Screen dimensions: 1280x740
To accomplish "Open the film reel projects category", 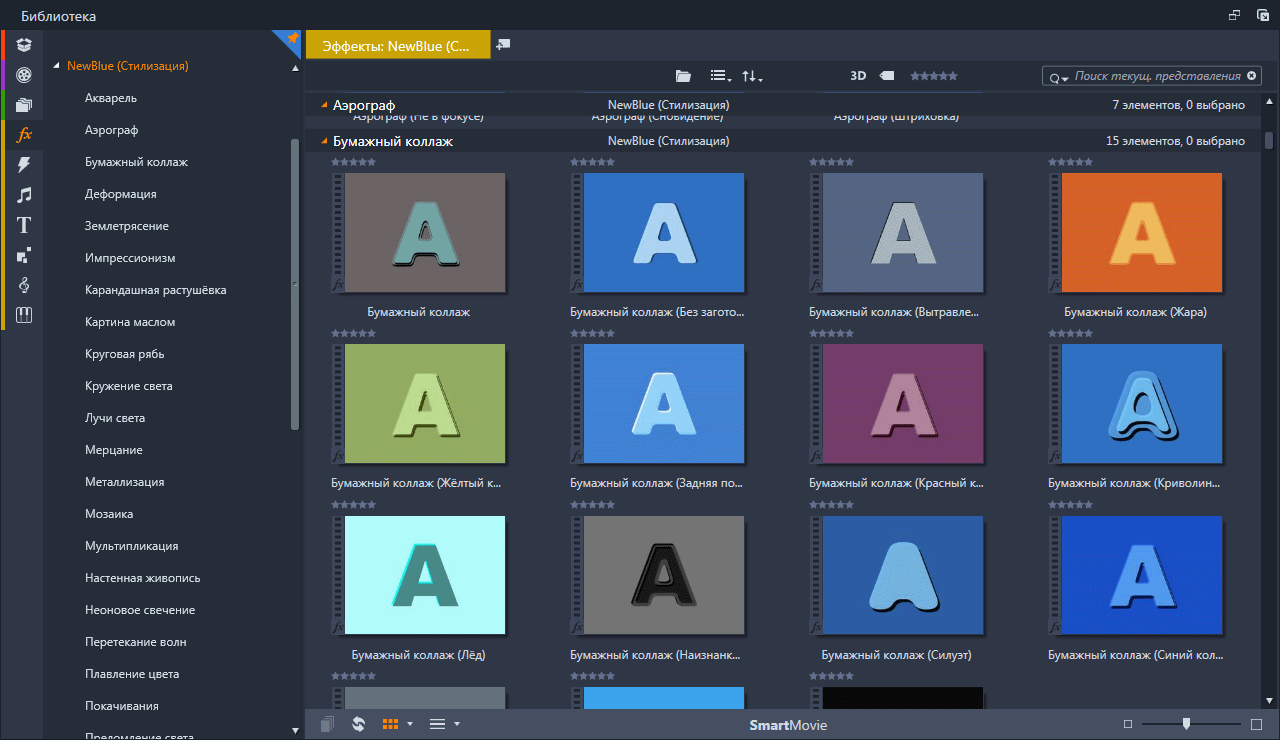I will pyautogui.click(x=25, y=74).
